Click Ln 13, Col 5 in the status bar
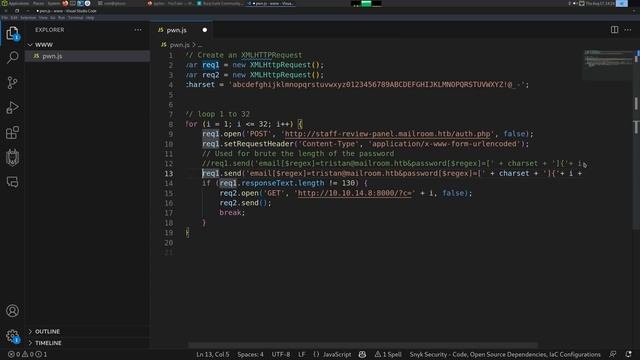The image size is (640, 360). [213, 354]
